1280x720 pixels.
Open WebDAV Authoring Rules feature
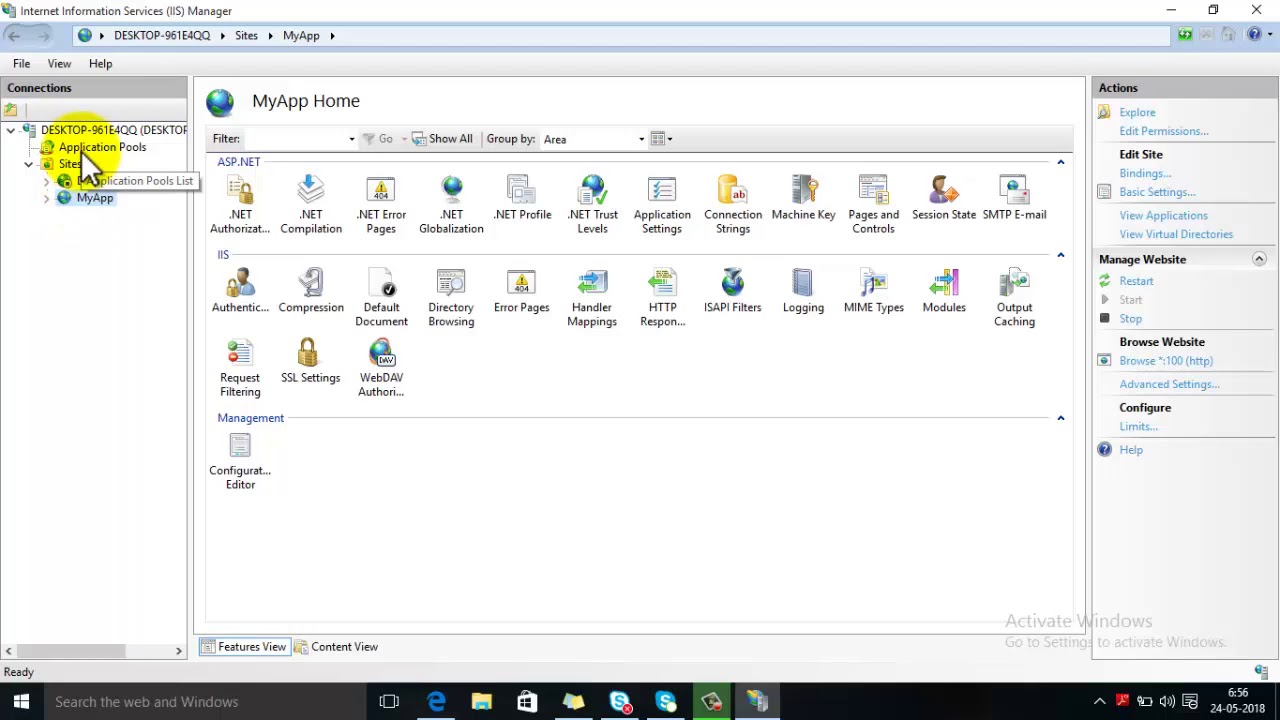click(x=381, y=368)
